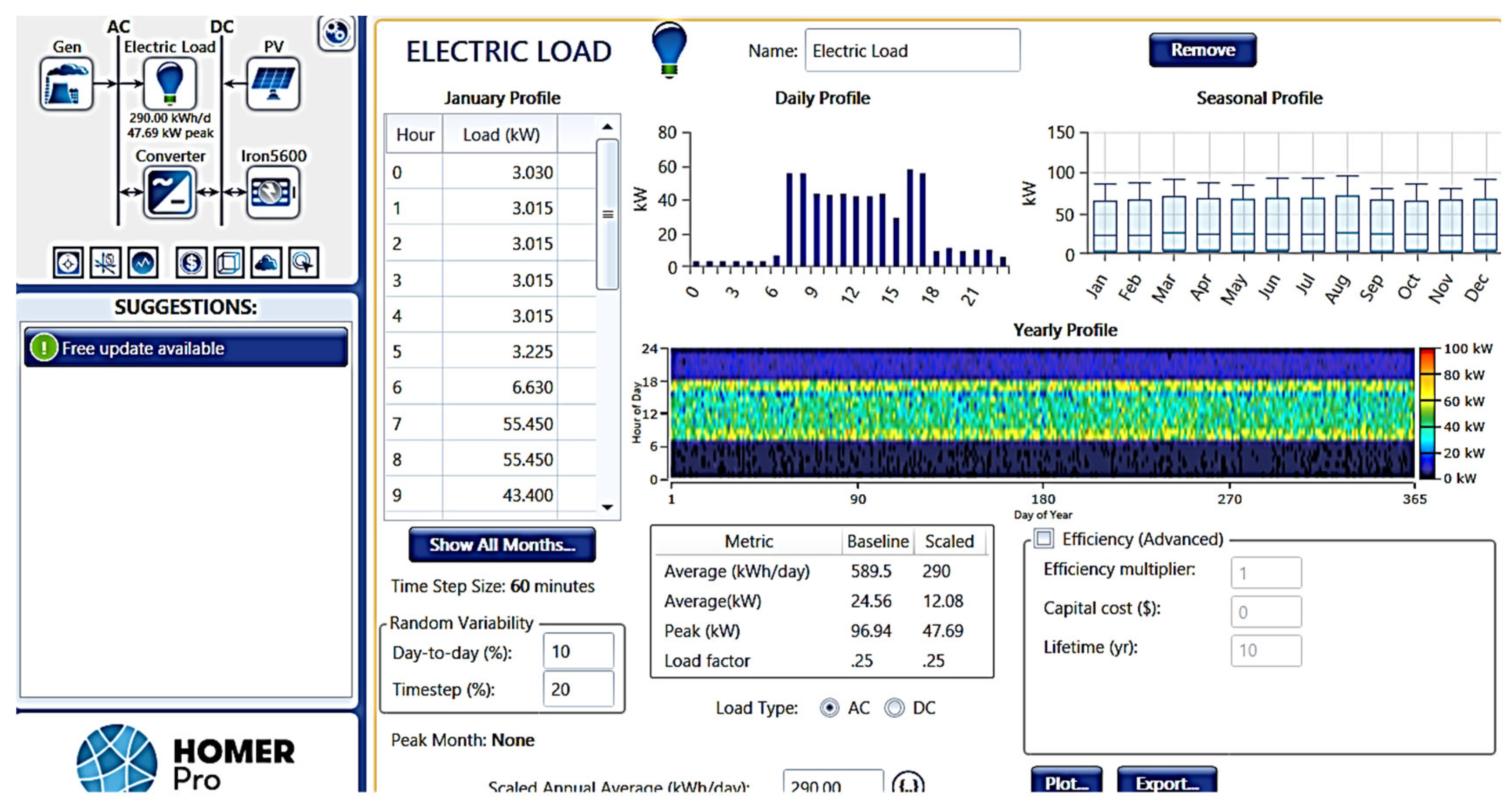Open the Search Space cube icon
Screen dimensions: 1512x807
(x=228, y=263)
